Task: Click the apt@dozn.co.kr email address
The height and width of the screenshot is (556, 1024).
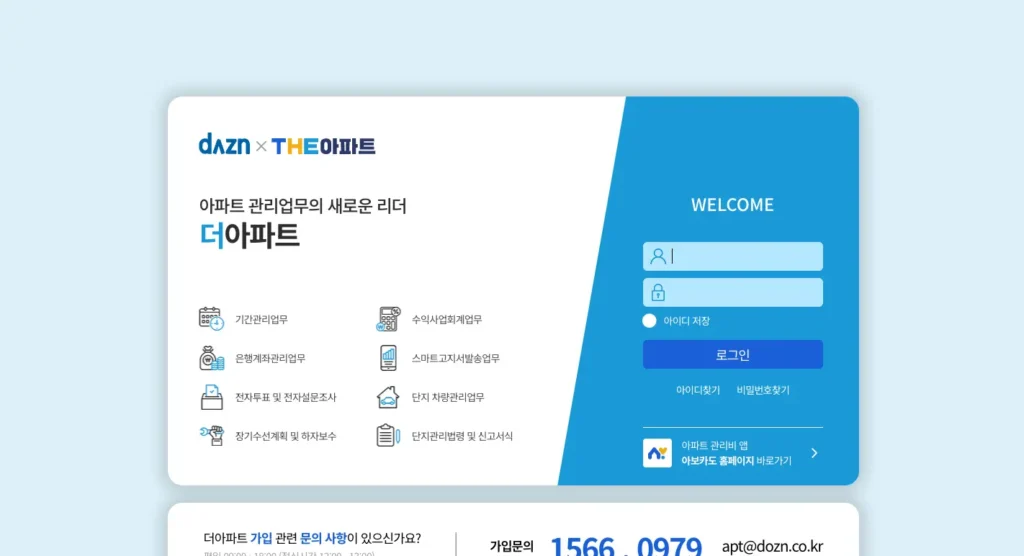Action: [x=772, y=546]
